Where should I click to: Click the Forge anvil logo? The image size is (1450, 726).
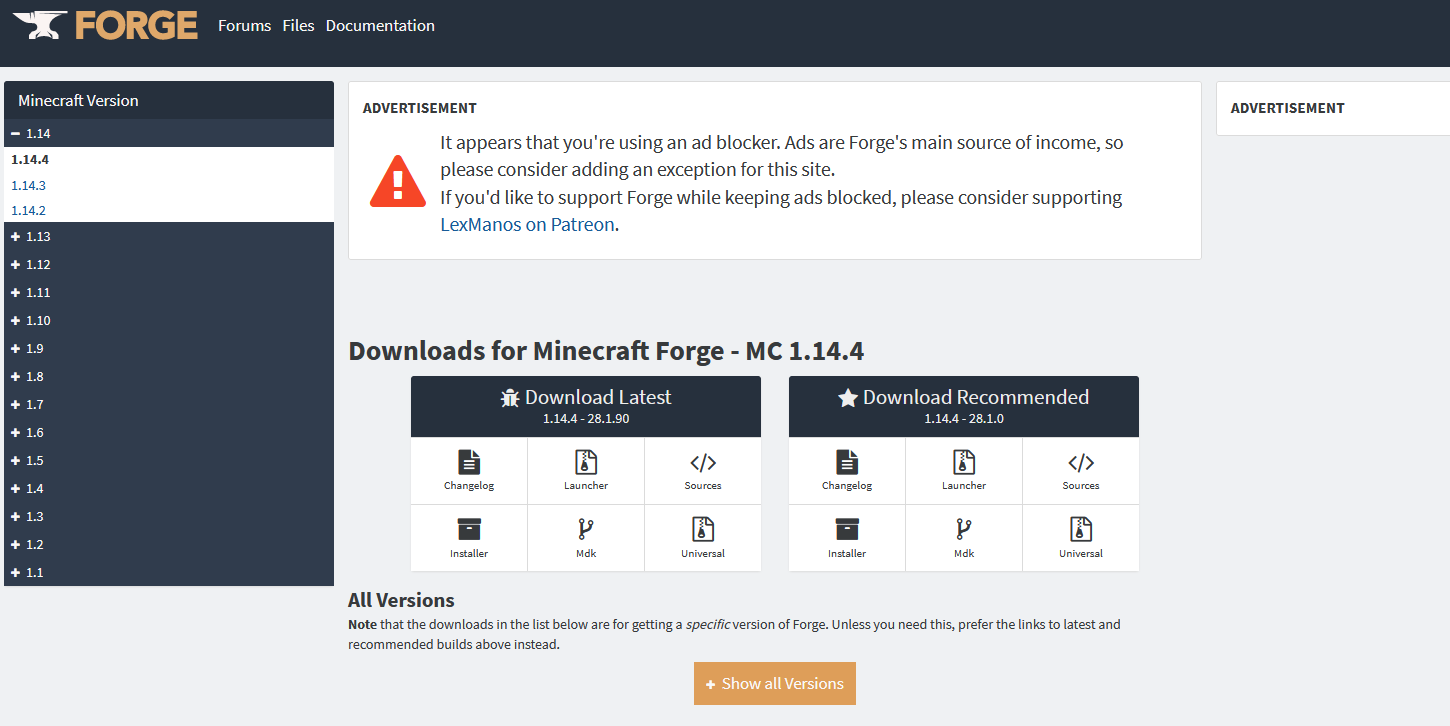[105, 25]
